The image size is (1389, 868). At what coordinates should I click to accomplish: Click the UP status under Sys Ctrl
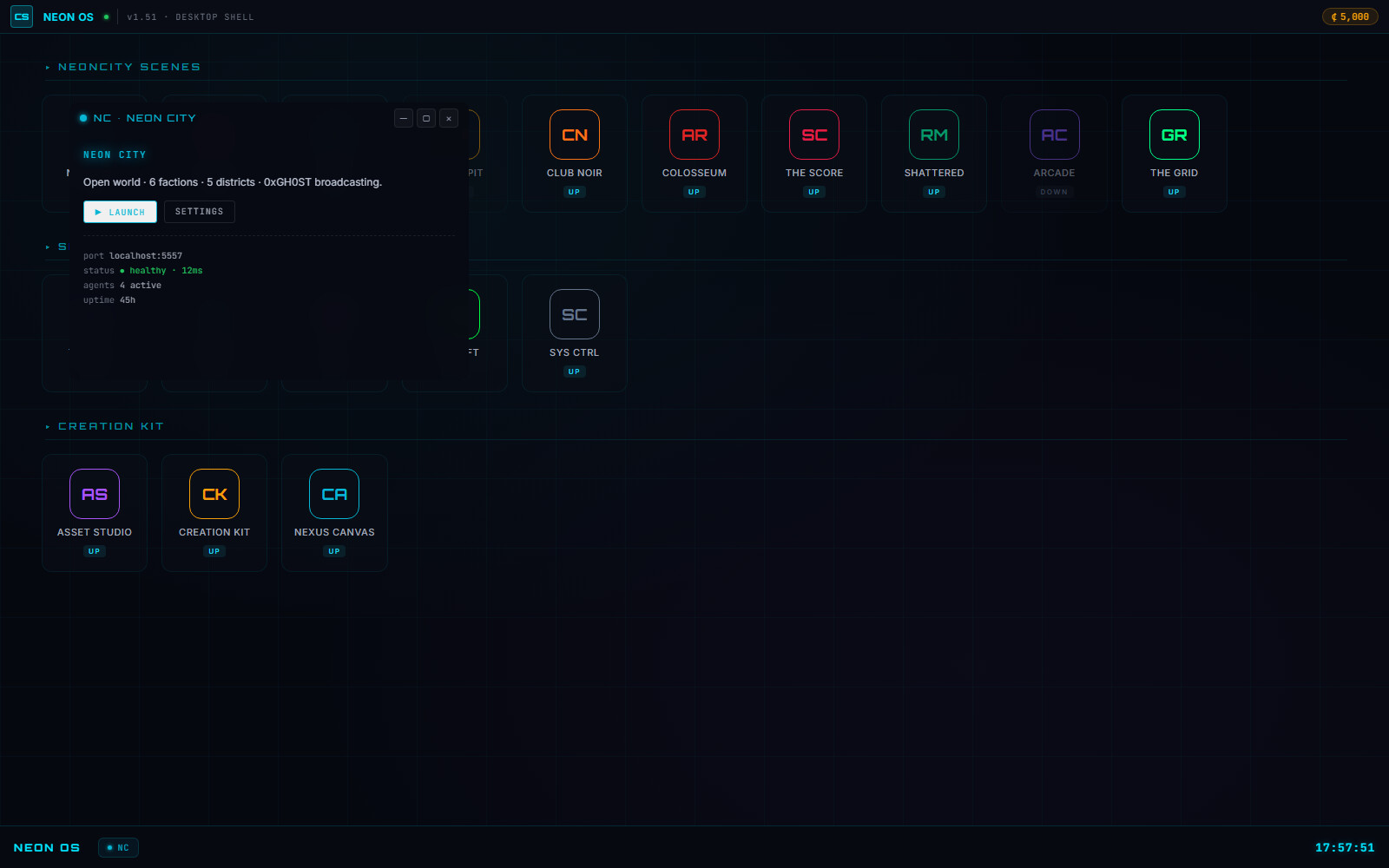574,372
